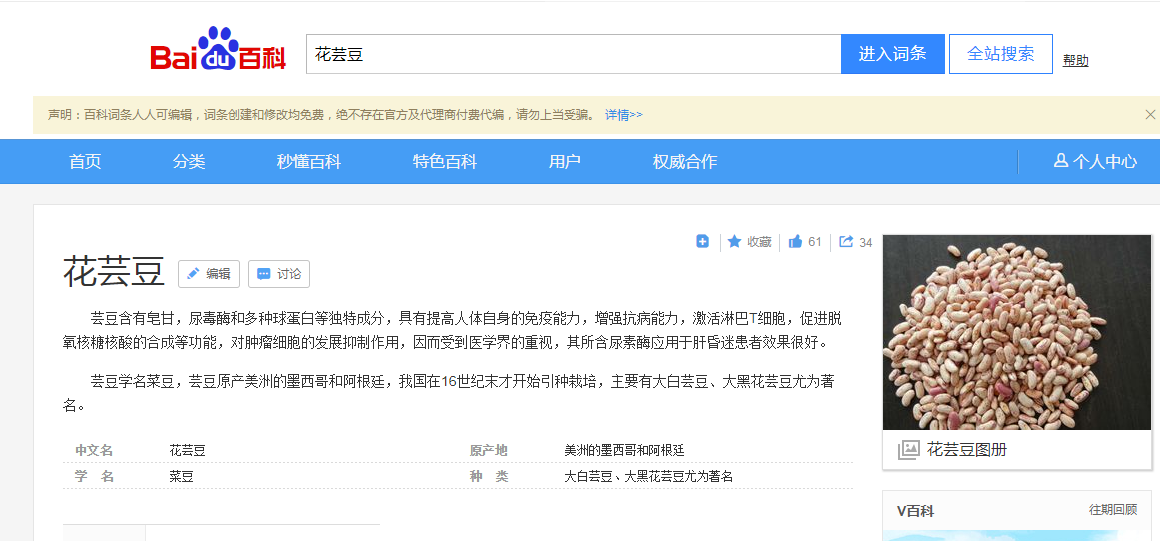Click the like count 61
The image size is (1160, 541).
815,242
